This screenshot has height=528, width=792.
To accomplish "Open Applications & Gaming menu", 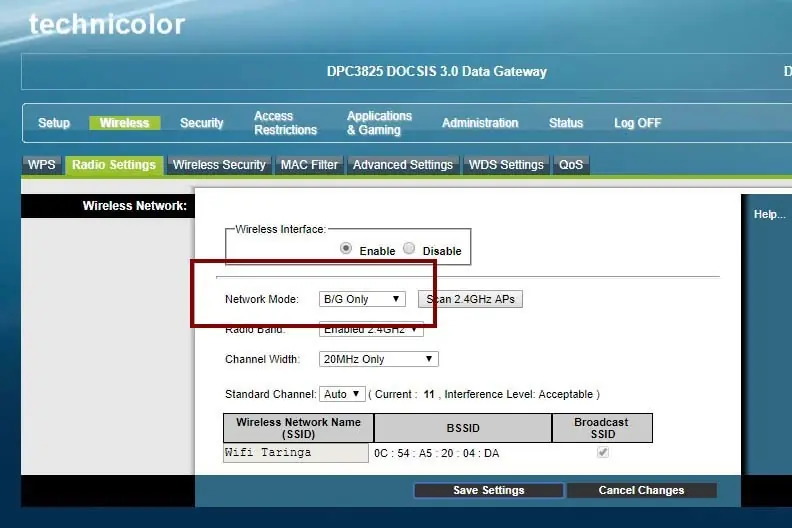I will pyautogui.click(x=379, y=123).
